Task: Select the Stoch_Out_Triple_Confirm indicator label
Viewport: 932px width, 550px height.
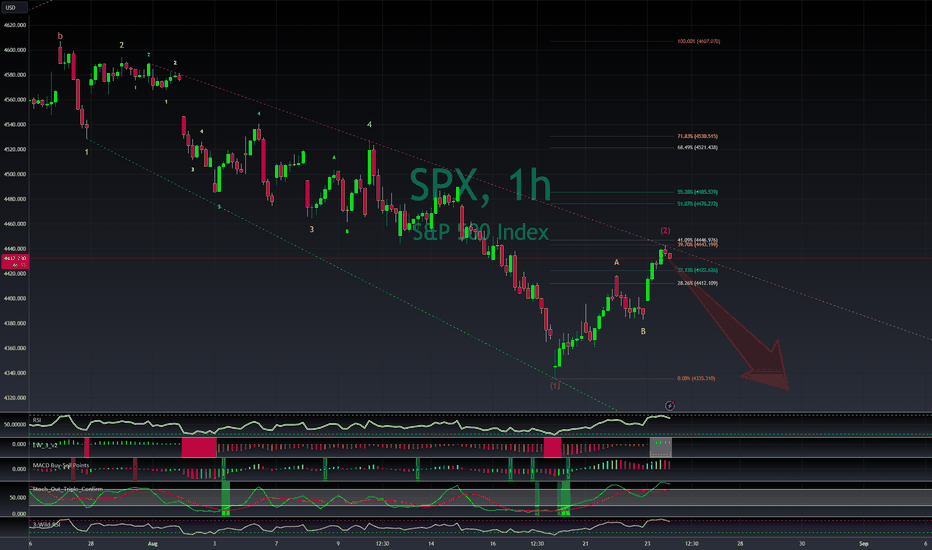Action: [68, 489]
